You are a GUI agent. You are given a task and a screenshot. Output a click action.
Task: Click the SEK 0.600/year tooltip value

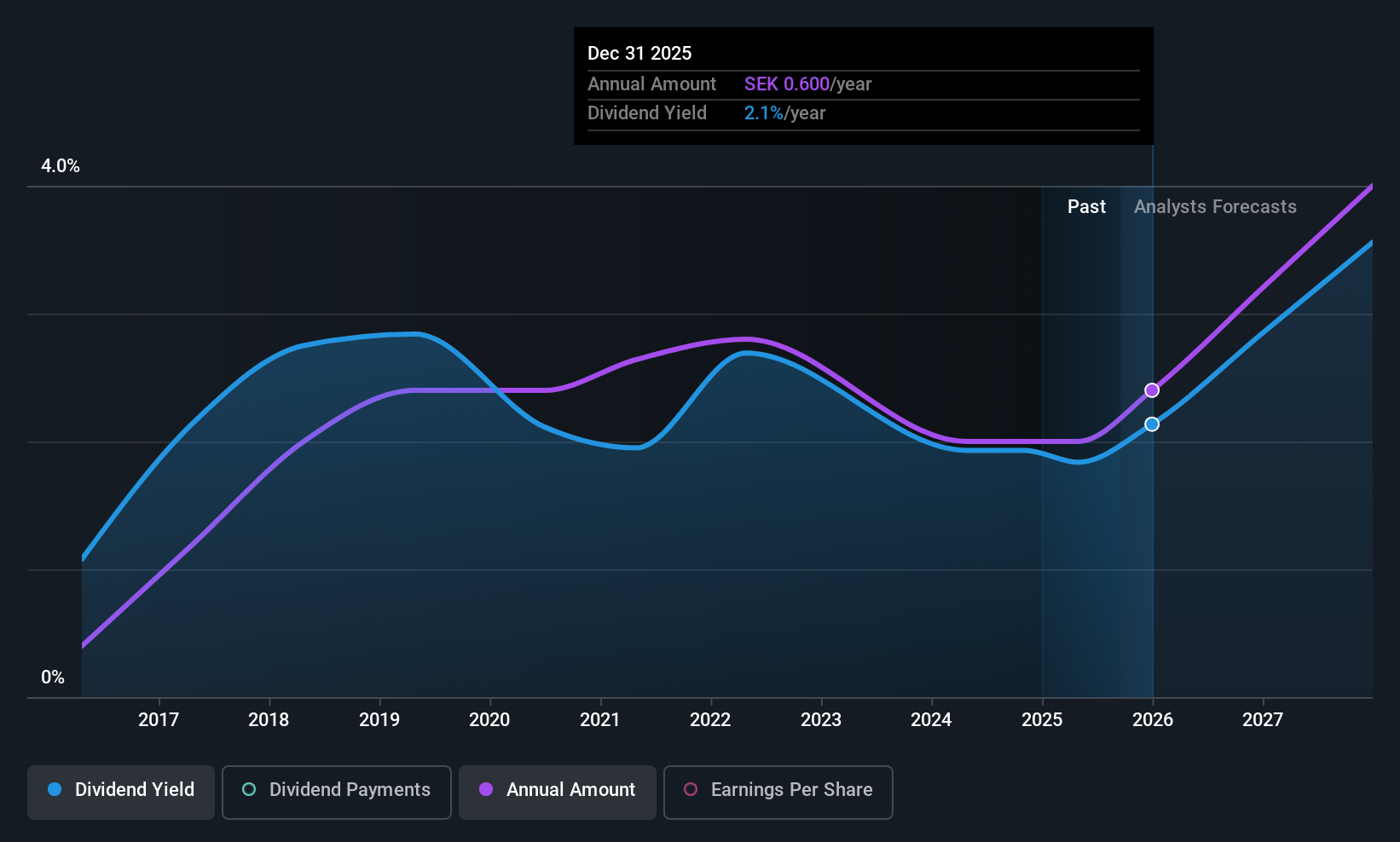tap(808, 84)
